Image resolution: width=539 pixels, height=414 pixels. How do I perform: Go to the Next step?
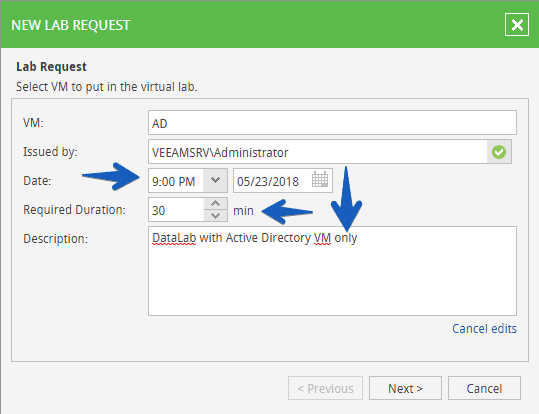pos(405,388)
